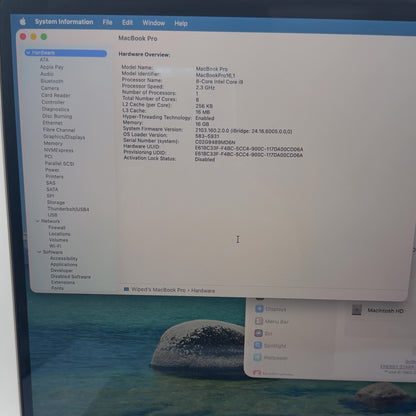Select SAS in the sidebar
This screenshot has width=416, height=416.
(x=51, y=183)
